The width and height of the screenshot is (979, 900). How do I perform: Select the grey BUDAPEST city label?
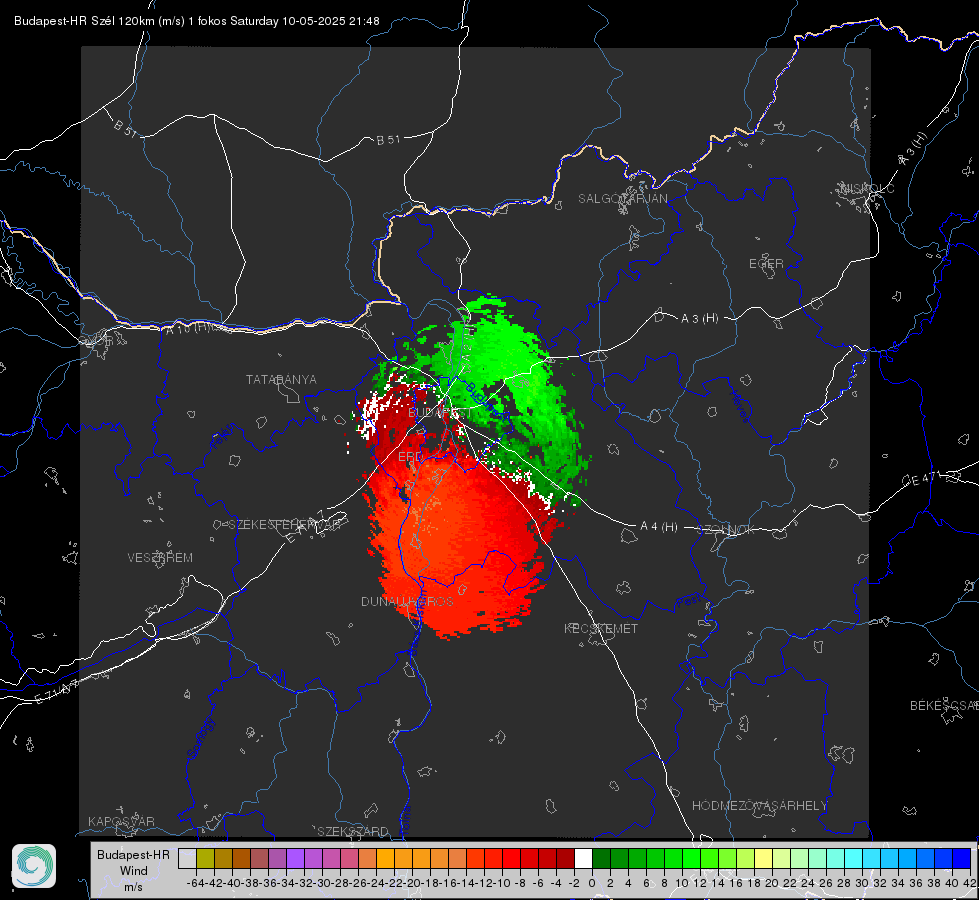tap(440, 413)
